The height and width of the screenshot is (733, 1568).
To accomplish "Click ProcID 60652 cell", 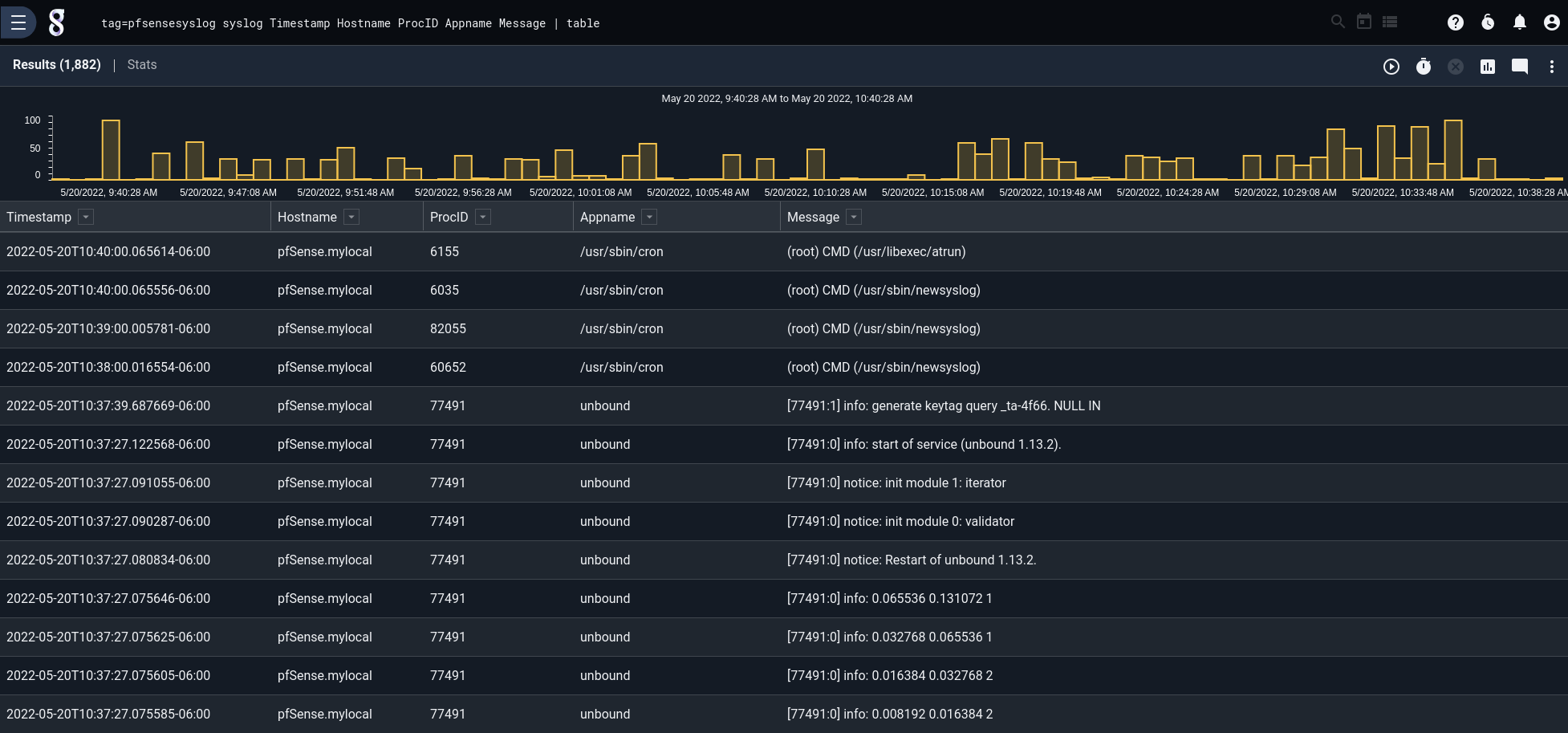I will tap(448, 367).
